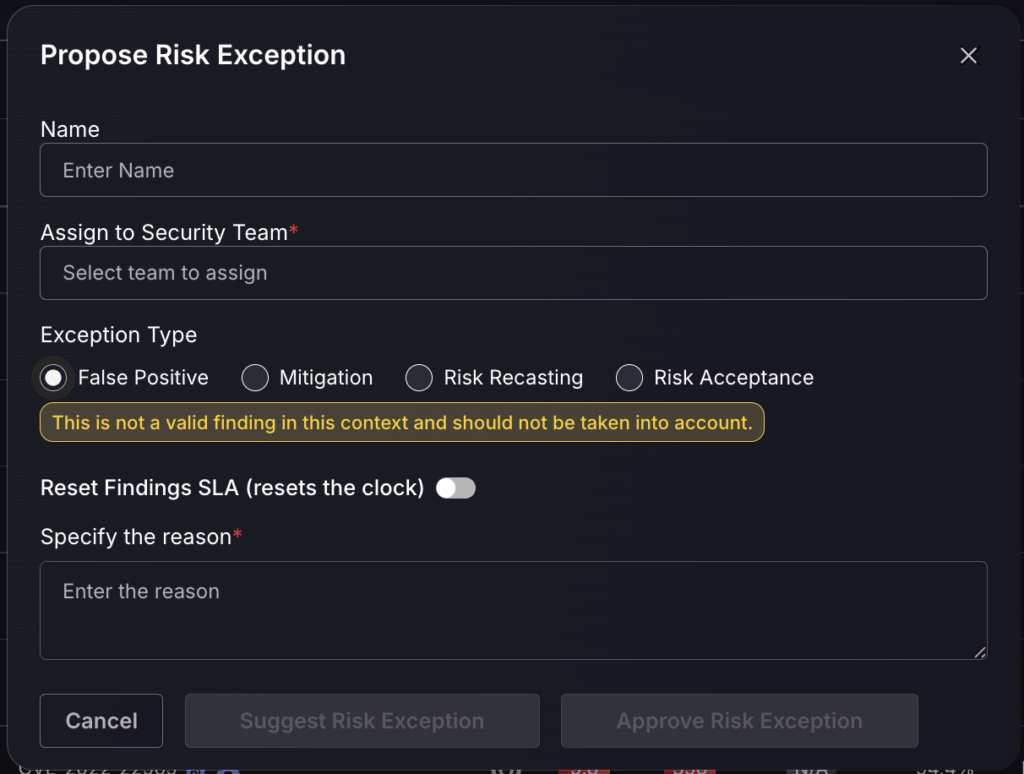
Task: Close the Propose Risk Exception dialog
Action: pyautogui.click(x=968, y=56)
